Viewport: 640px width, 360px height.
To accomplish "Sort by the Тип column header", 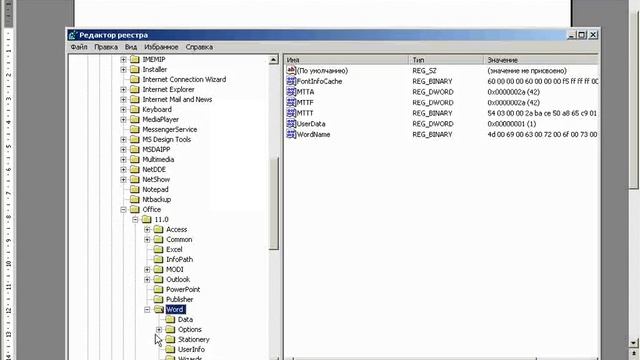I will click(x=446, y=60).
